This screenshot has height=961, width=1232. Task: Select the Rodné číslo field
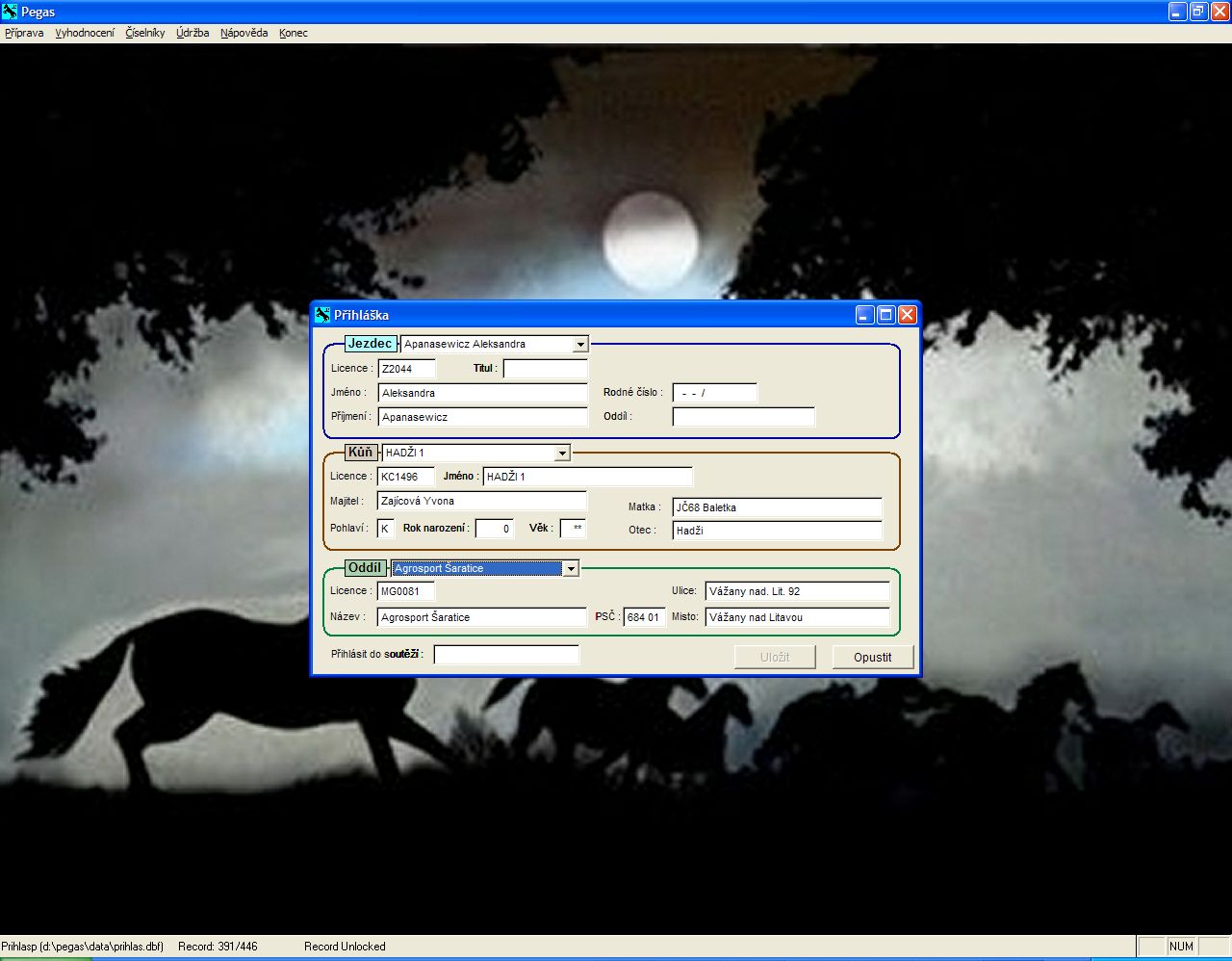pos(714,393)
